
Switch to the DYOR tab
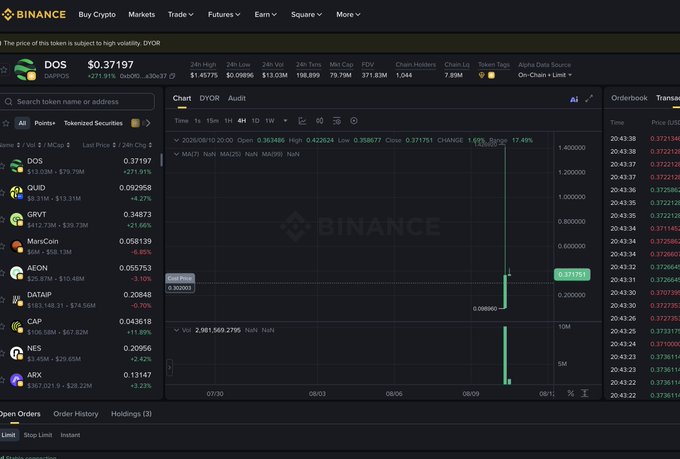(x=209, y=98)
